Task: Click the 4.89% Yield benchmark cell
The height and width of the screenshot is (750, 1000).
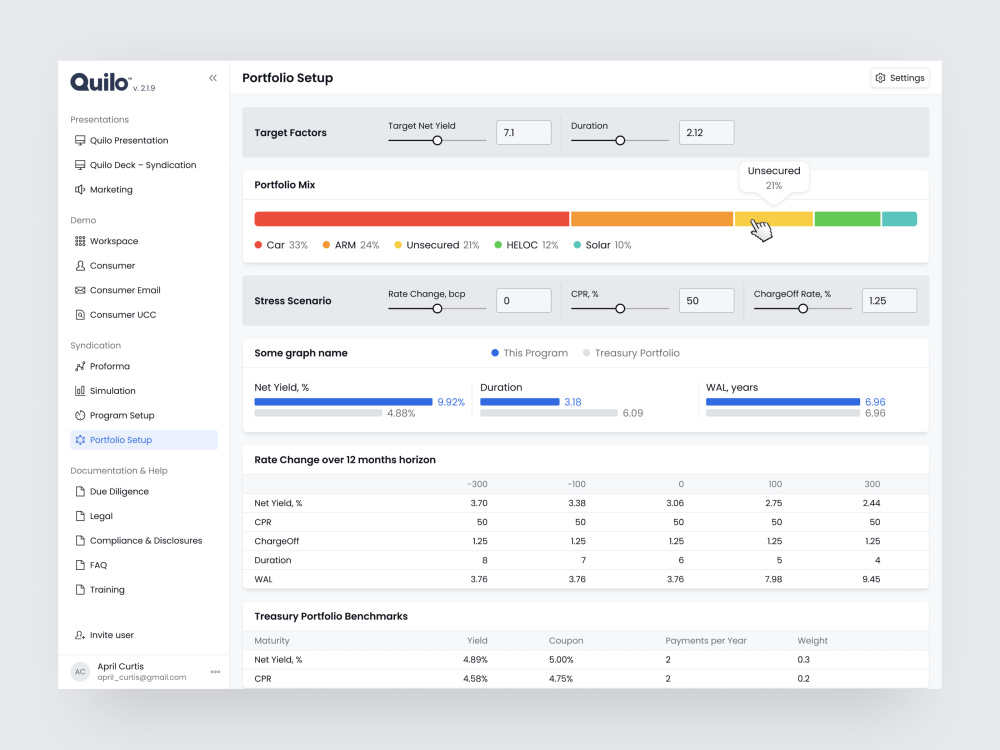Action: click(475, 659)
